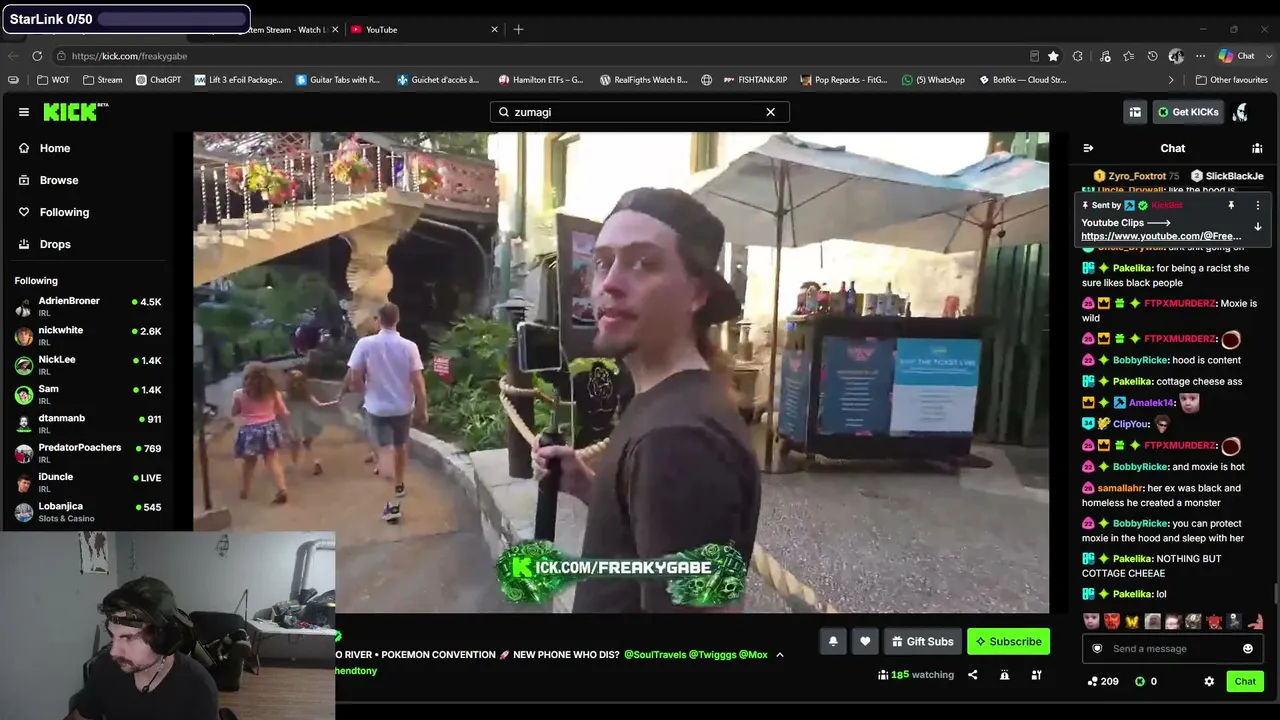This screenshot has height=720, width=1280.
Task: Open pinned message three-dot options
Action: click(x=1258, y=205)
